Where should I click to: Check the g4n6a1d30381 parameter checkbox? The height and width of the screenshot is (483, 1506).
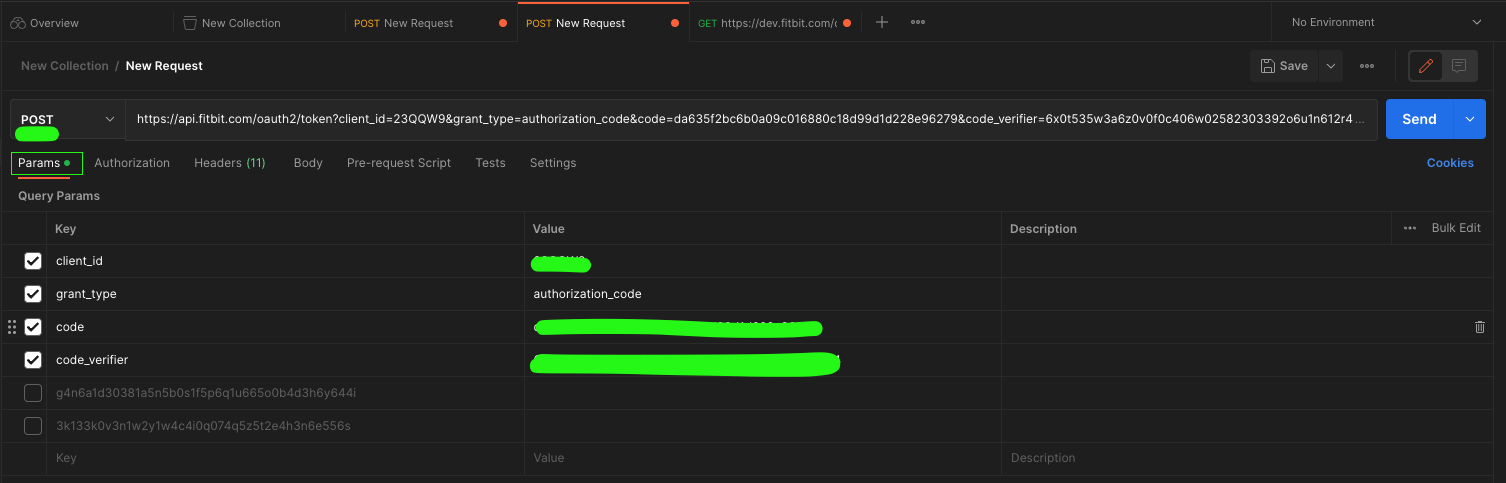tap(33, 393)
